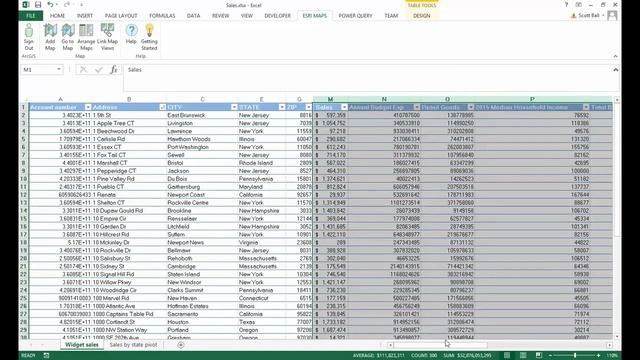Click the Undo arrow in quick access toolbar
The width and height of the screenshot is (640, 360).
pos(50,5)
